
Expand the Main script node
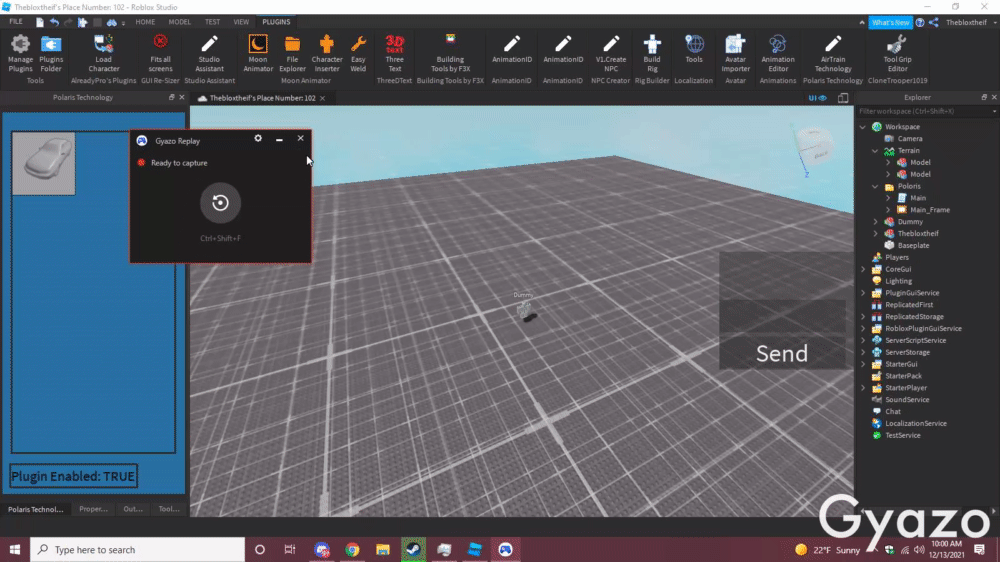888,198
